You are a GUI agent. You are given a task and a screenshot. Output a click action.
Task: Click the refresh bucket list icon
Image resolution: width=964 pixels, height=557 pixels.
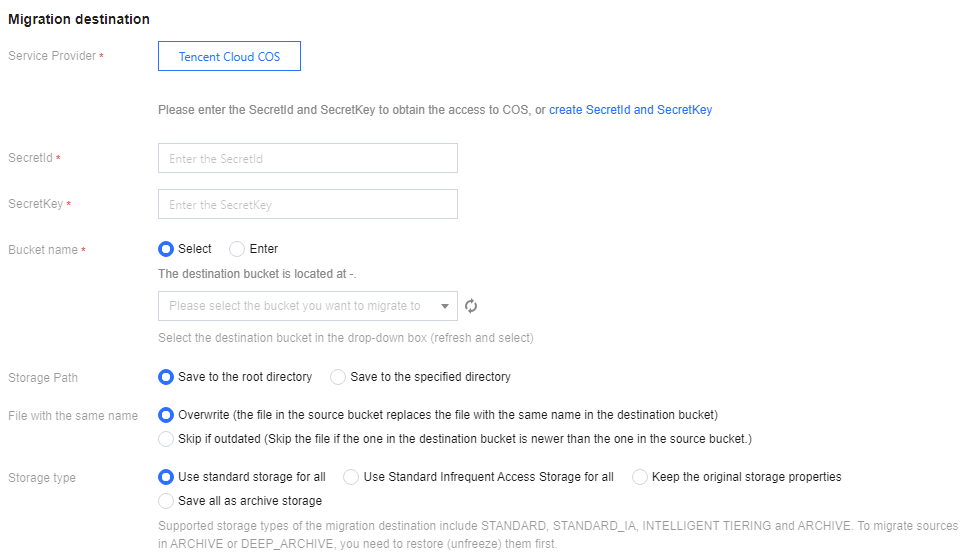coord(471,306)
